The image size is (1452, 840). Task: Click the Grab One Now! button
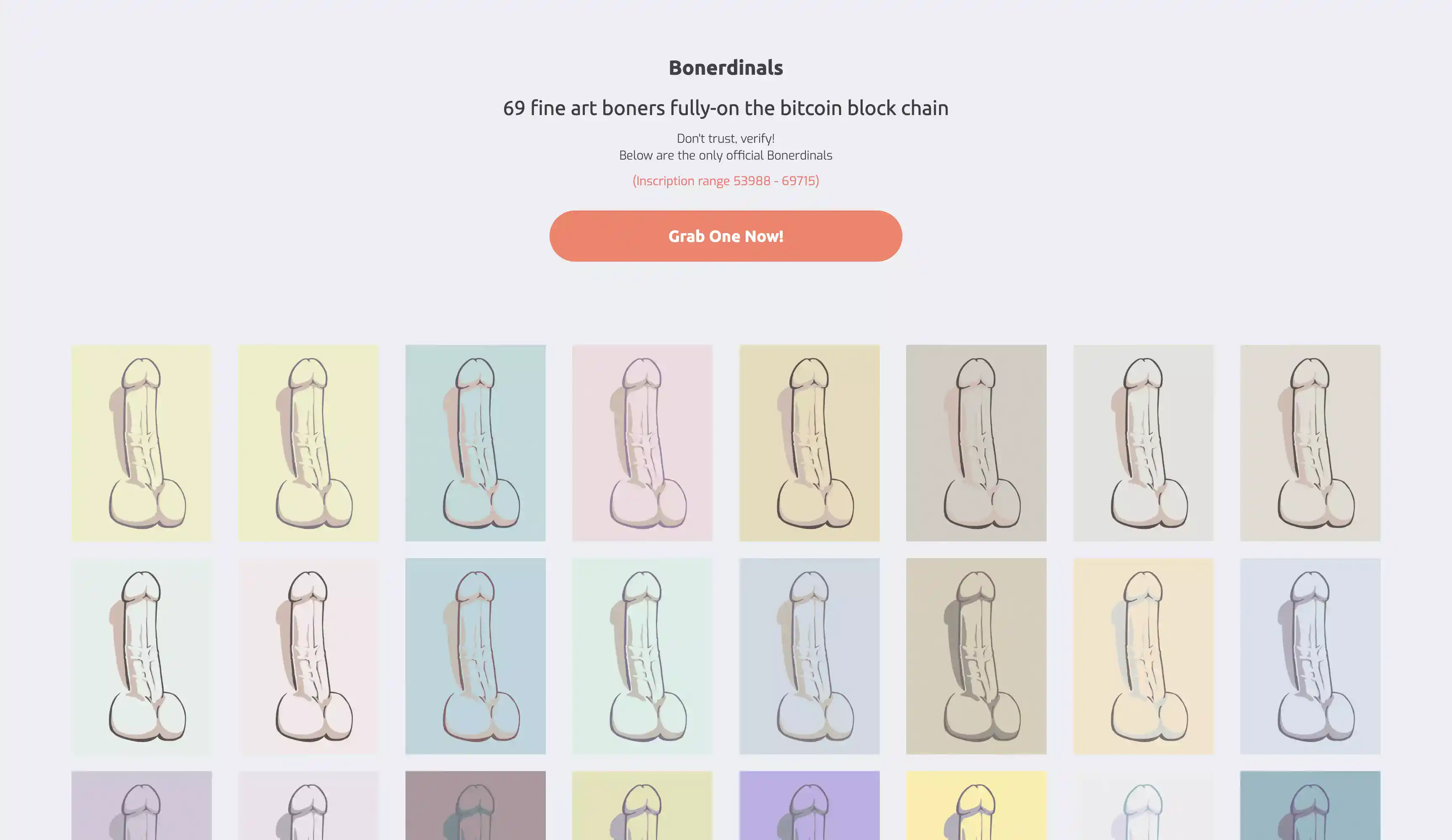click(726, 236)
